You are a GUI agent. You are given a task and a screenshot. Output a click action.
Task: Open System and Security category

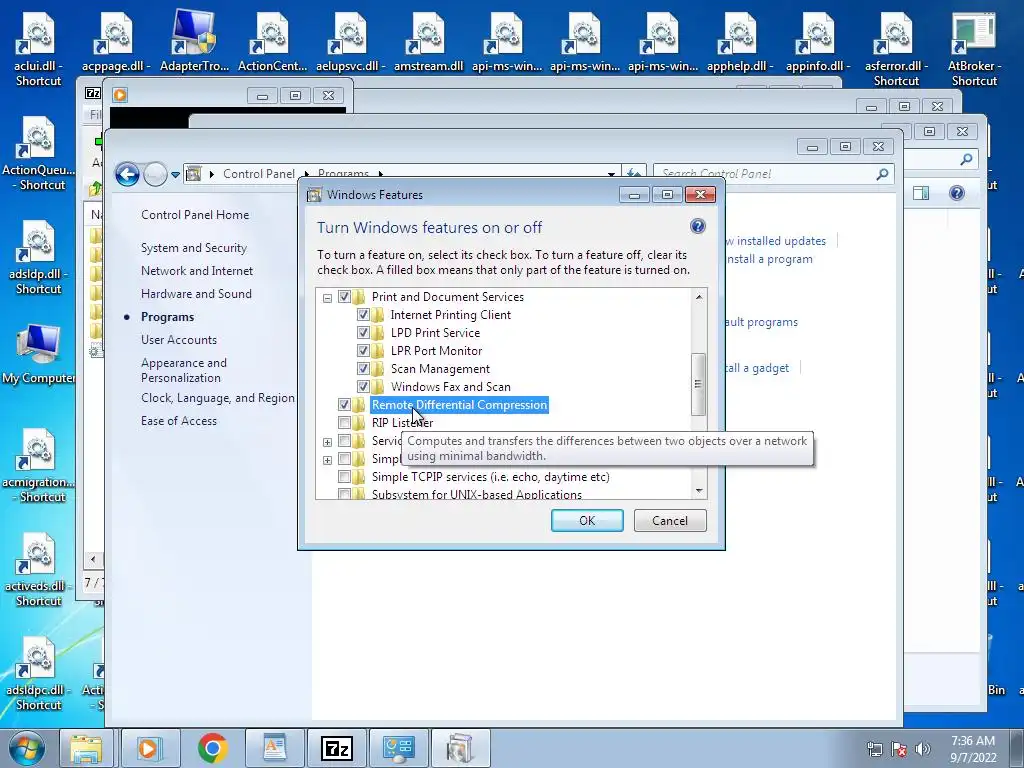pos(194,248)
